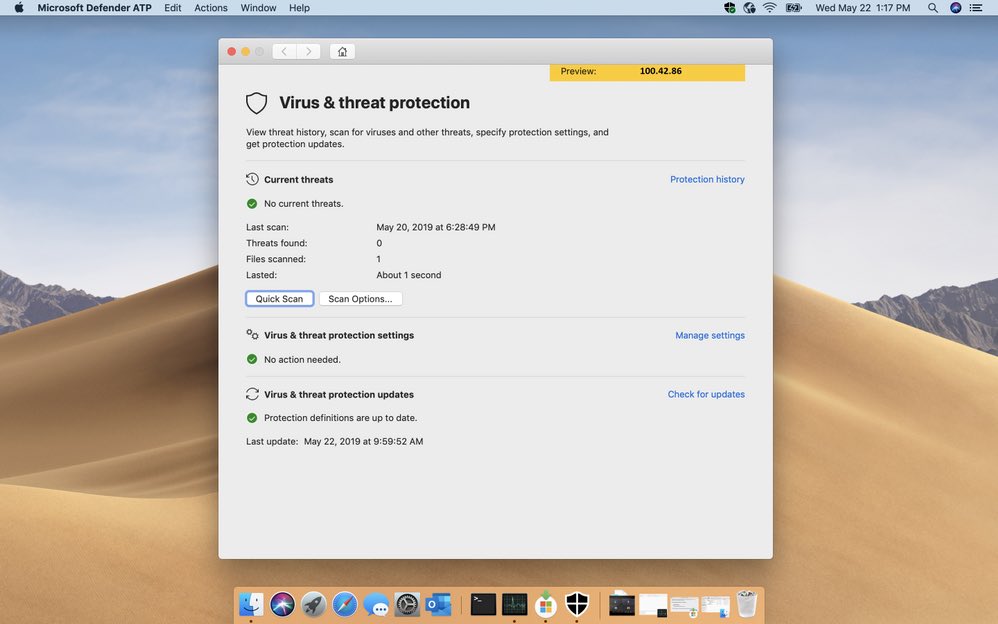
Task: Open the Actions menu
Action: pos(210,8)
